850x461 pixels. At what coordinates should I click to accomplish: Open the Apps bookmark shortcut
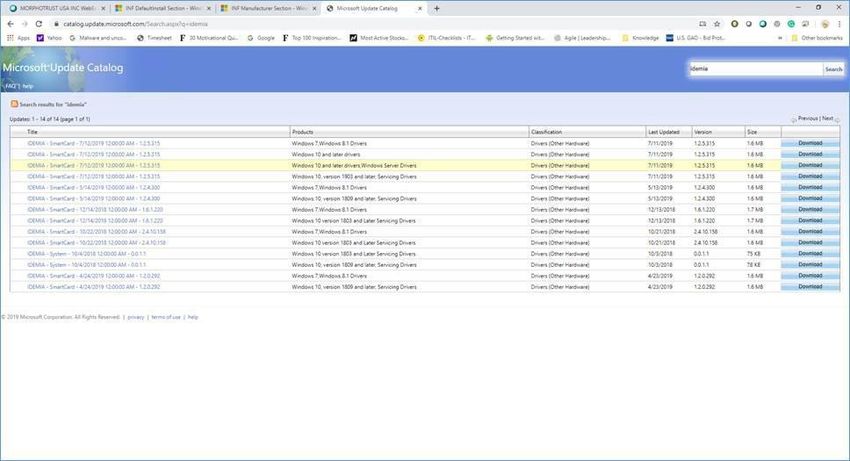[x=18, y=38]
